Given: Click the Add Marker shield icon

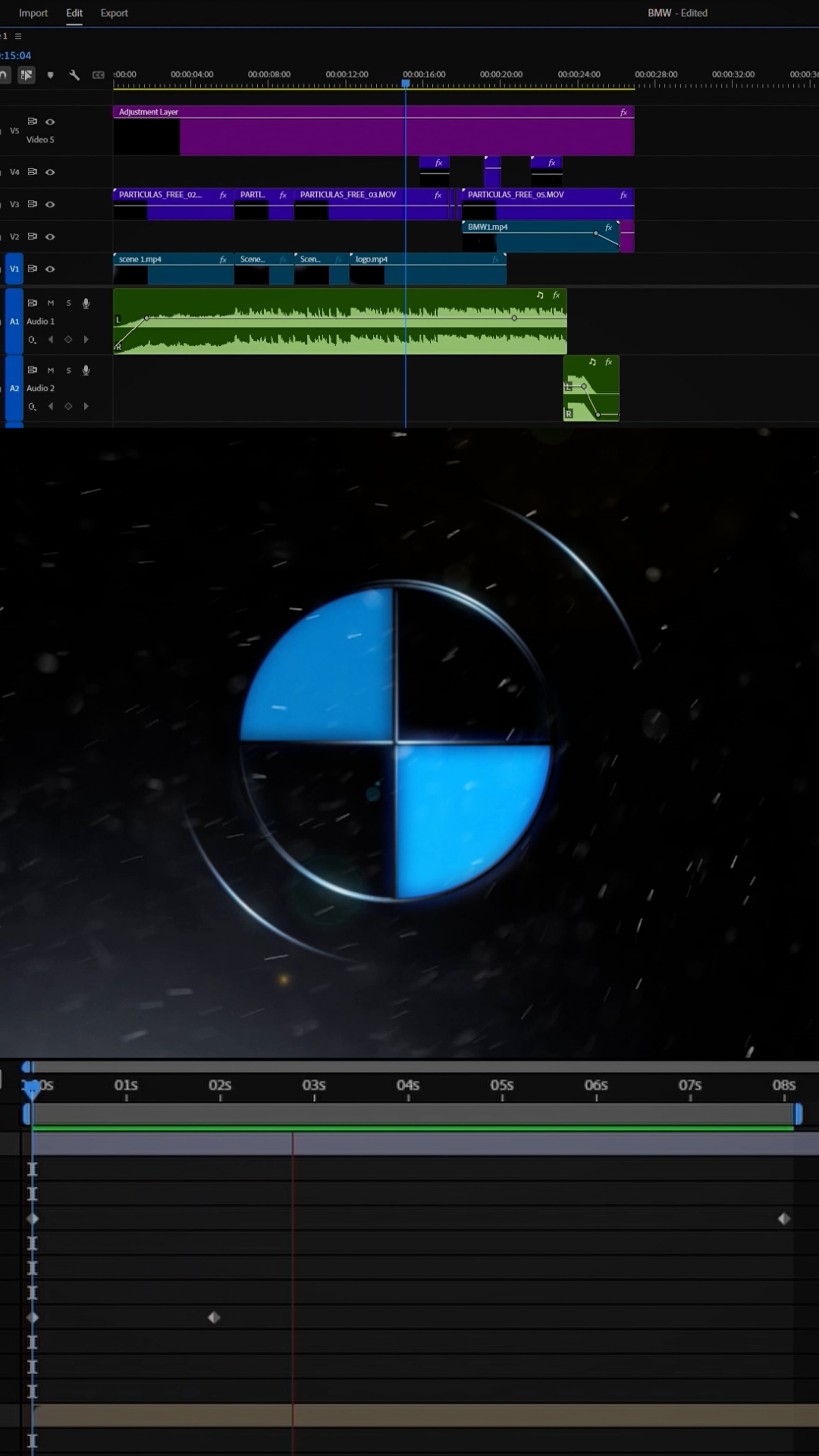Looking at the screenshot, I should [50, 75].
